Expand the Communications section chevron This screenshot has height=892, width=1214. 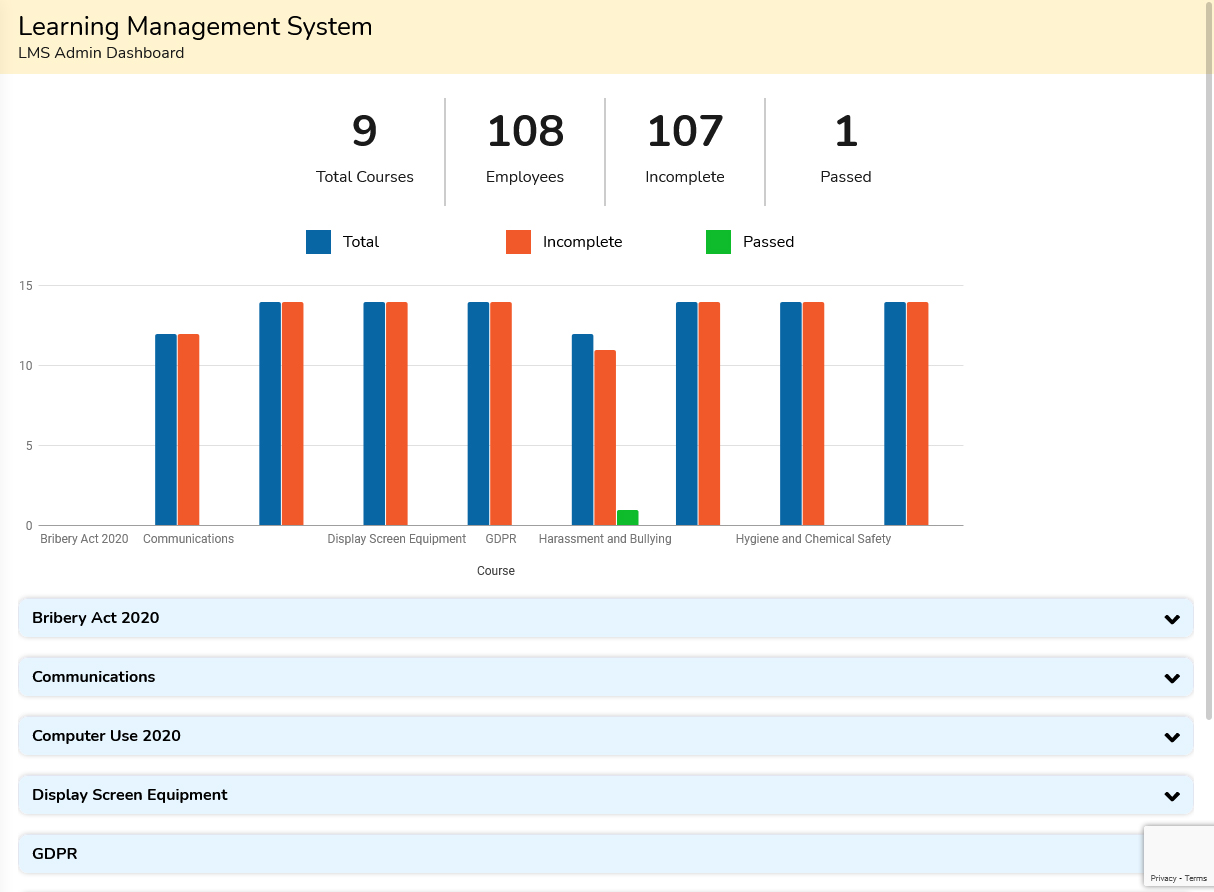coord(1172,678)
